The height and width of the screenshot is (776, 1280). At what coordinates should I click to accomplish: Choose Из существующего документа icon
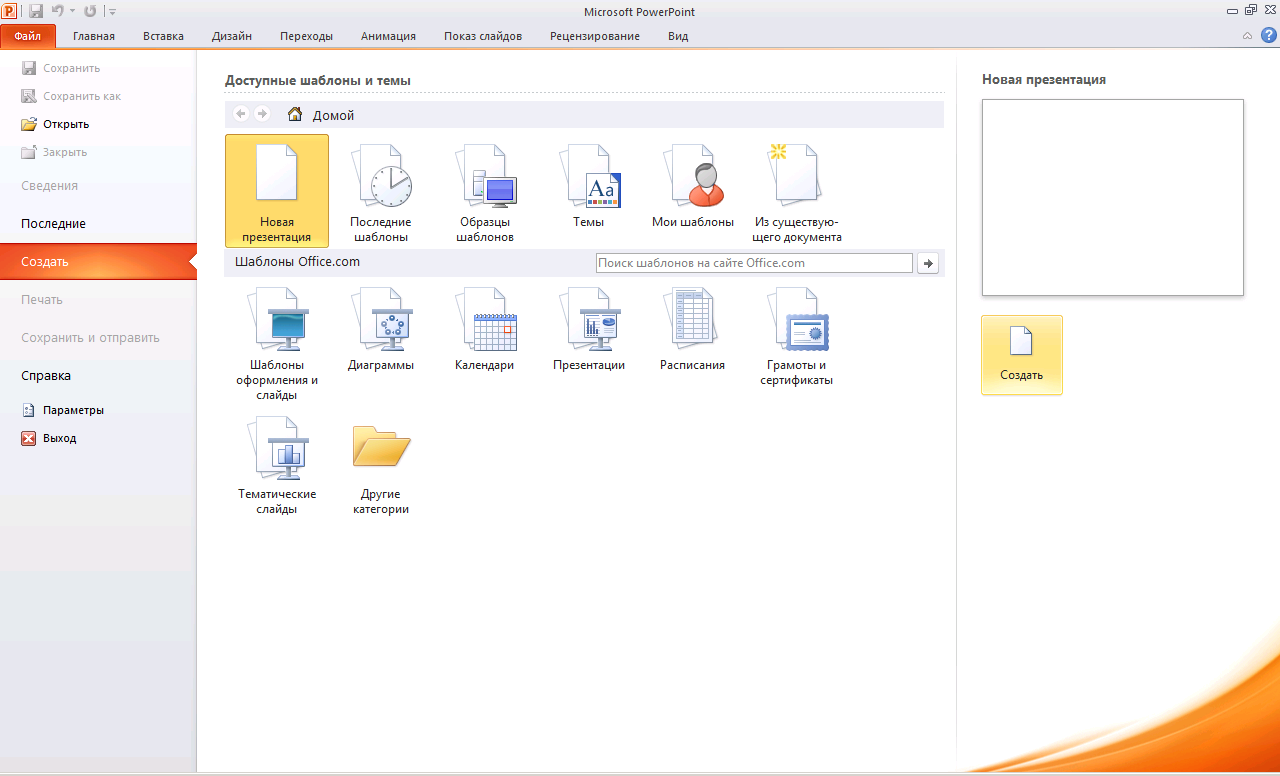coord(797,191)
